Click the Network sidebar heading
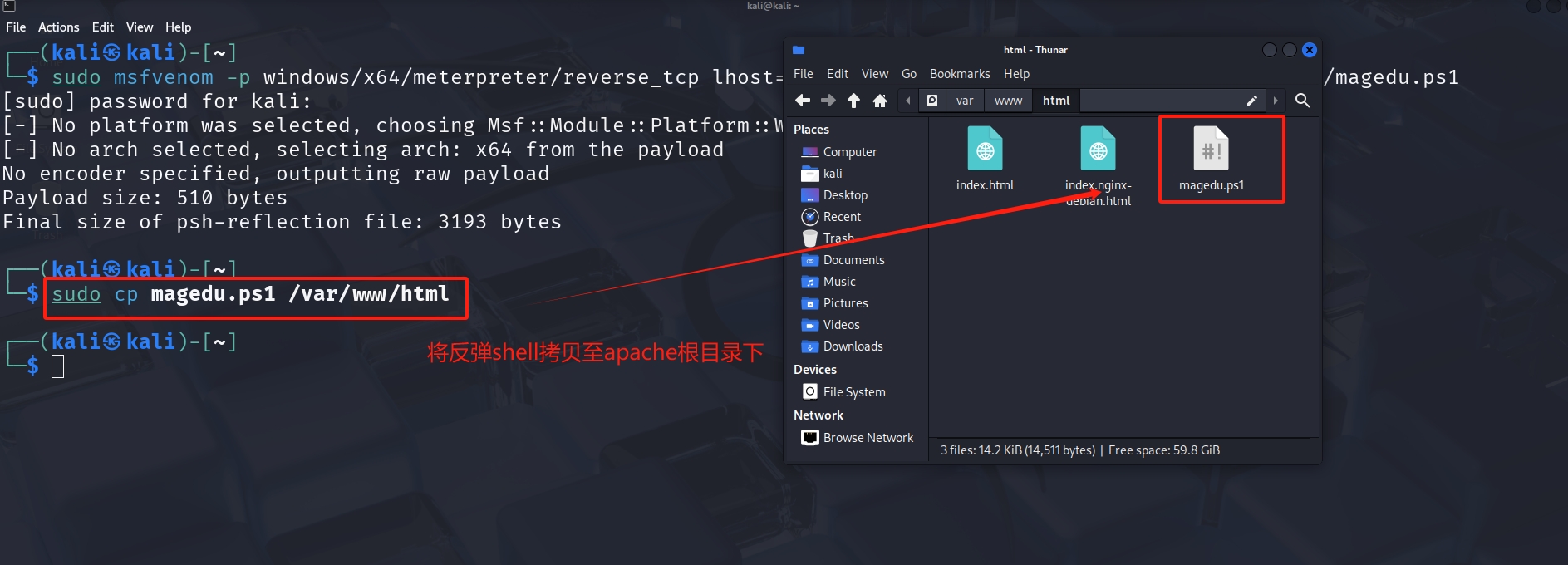 point(818,415)
